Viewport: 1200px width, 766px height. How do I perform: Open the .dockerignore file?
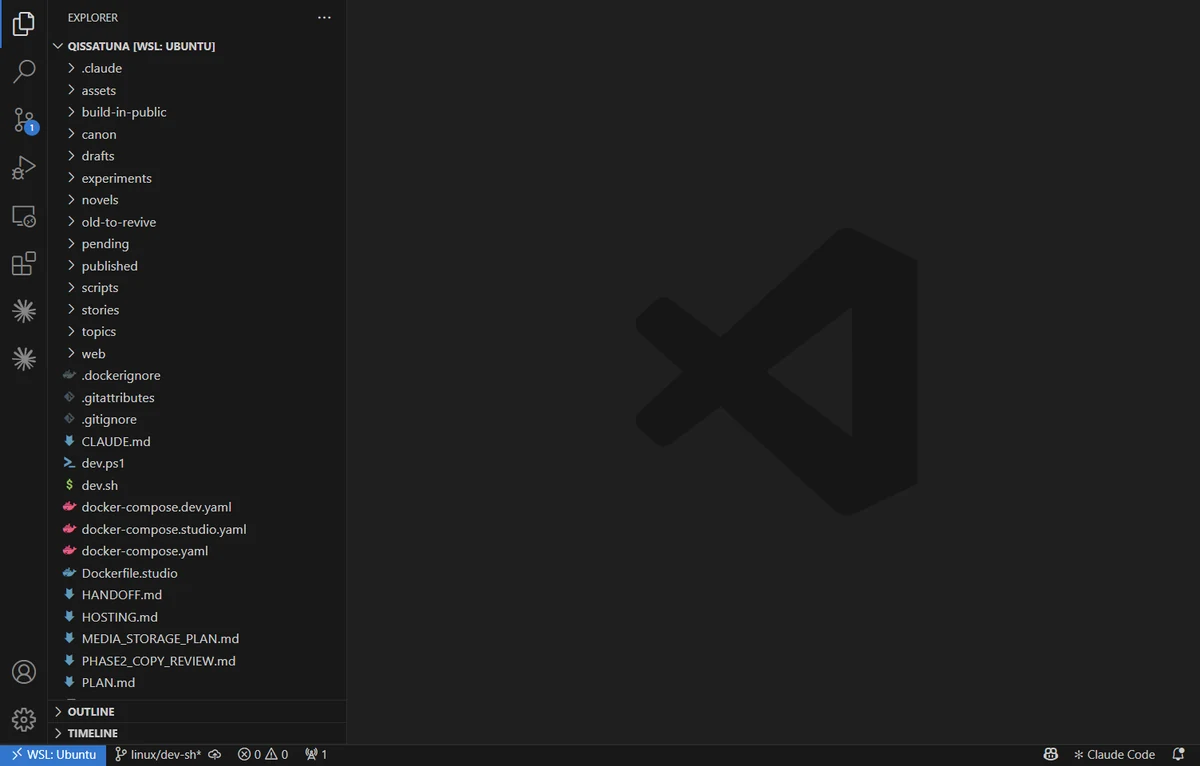pyautogui.click(x=197, y=376)
